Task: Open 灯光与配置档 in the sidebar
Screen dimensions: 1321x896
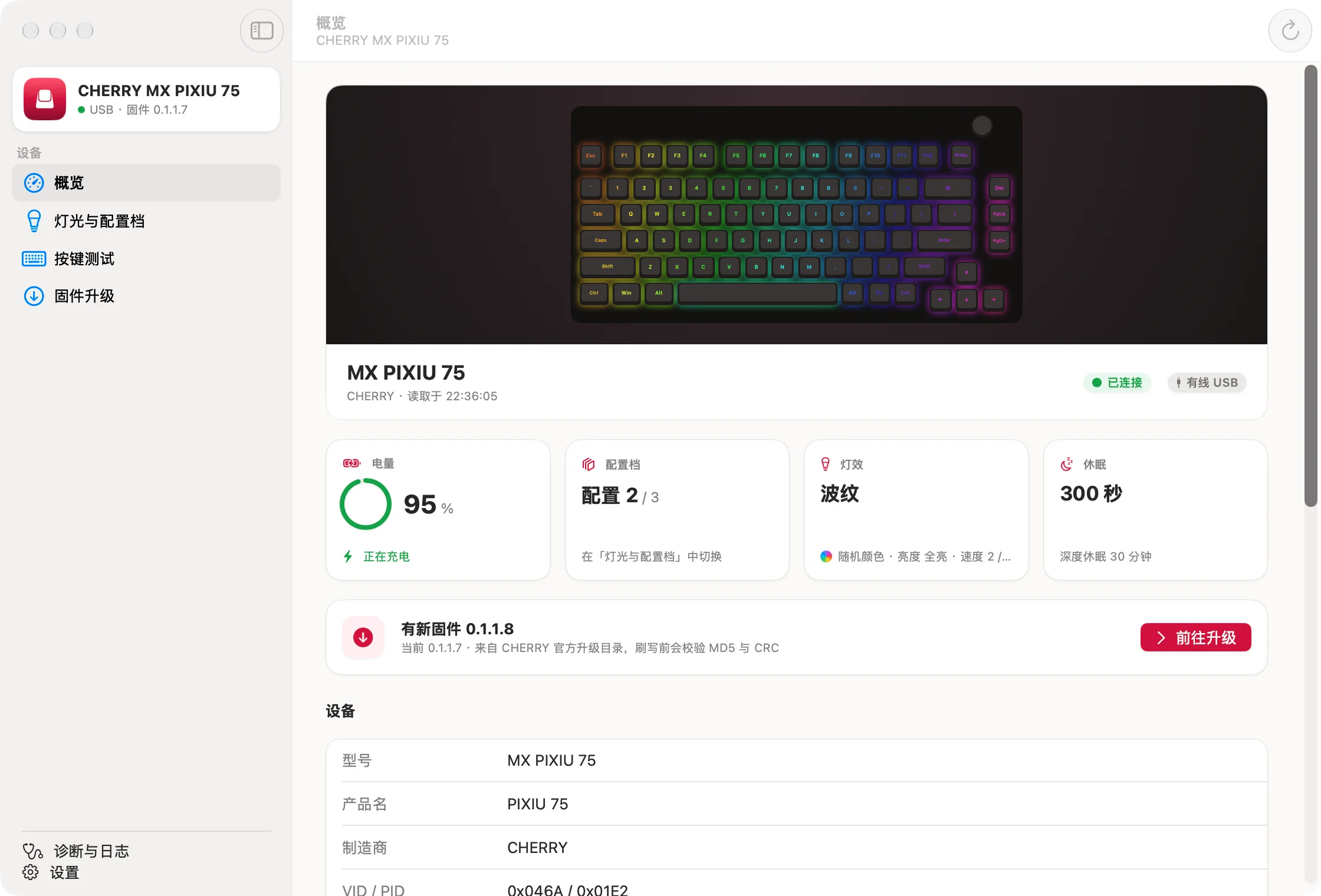Action: point(146,221)
